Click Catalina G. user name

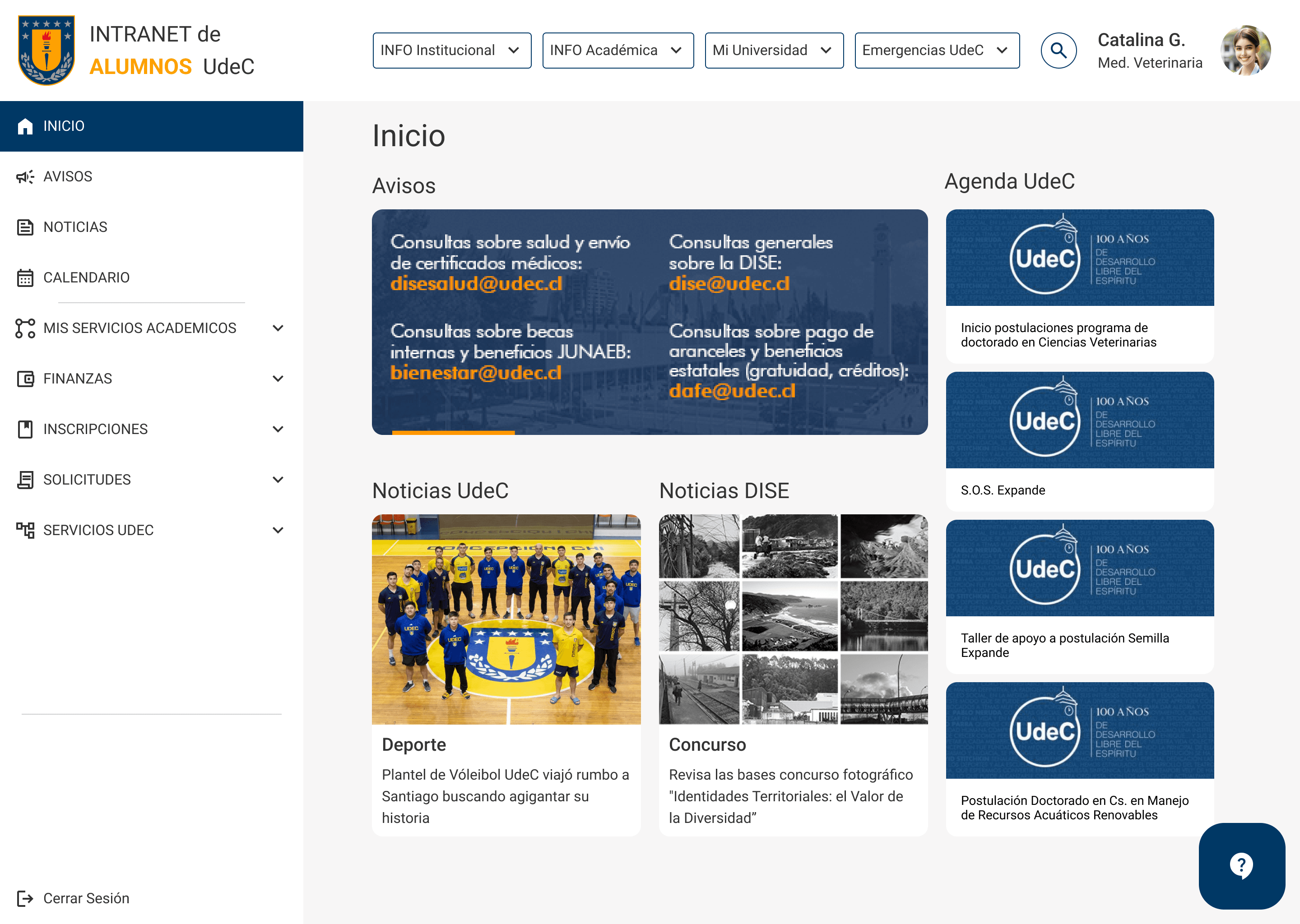pos(1141,40)
